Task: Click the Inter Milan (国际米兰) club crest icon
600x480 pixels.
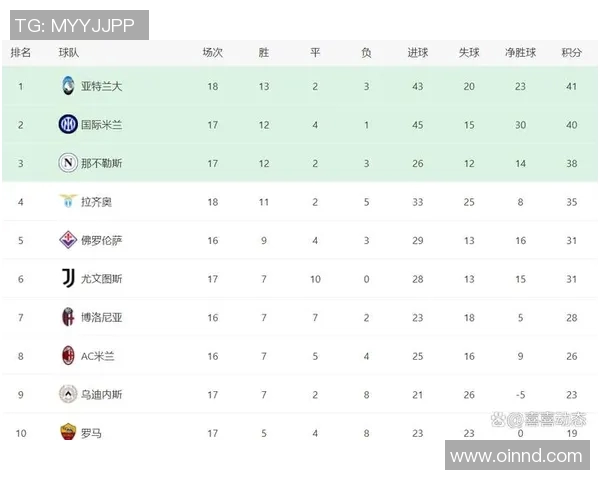Action: click(67, 125)
